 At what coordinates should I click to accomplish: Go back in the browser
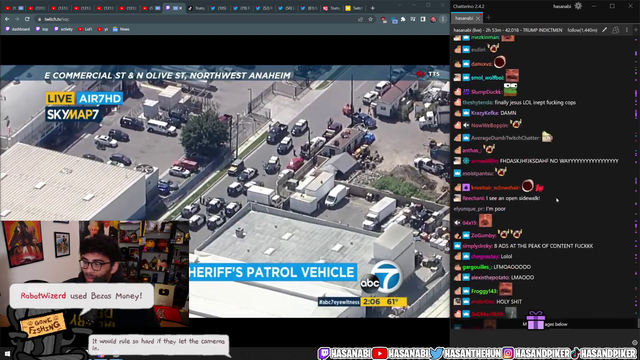pyautogui.click(x=7, y=19)
